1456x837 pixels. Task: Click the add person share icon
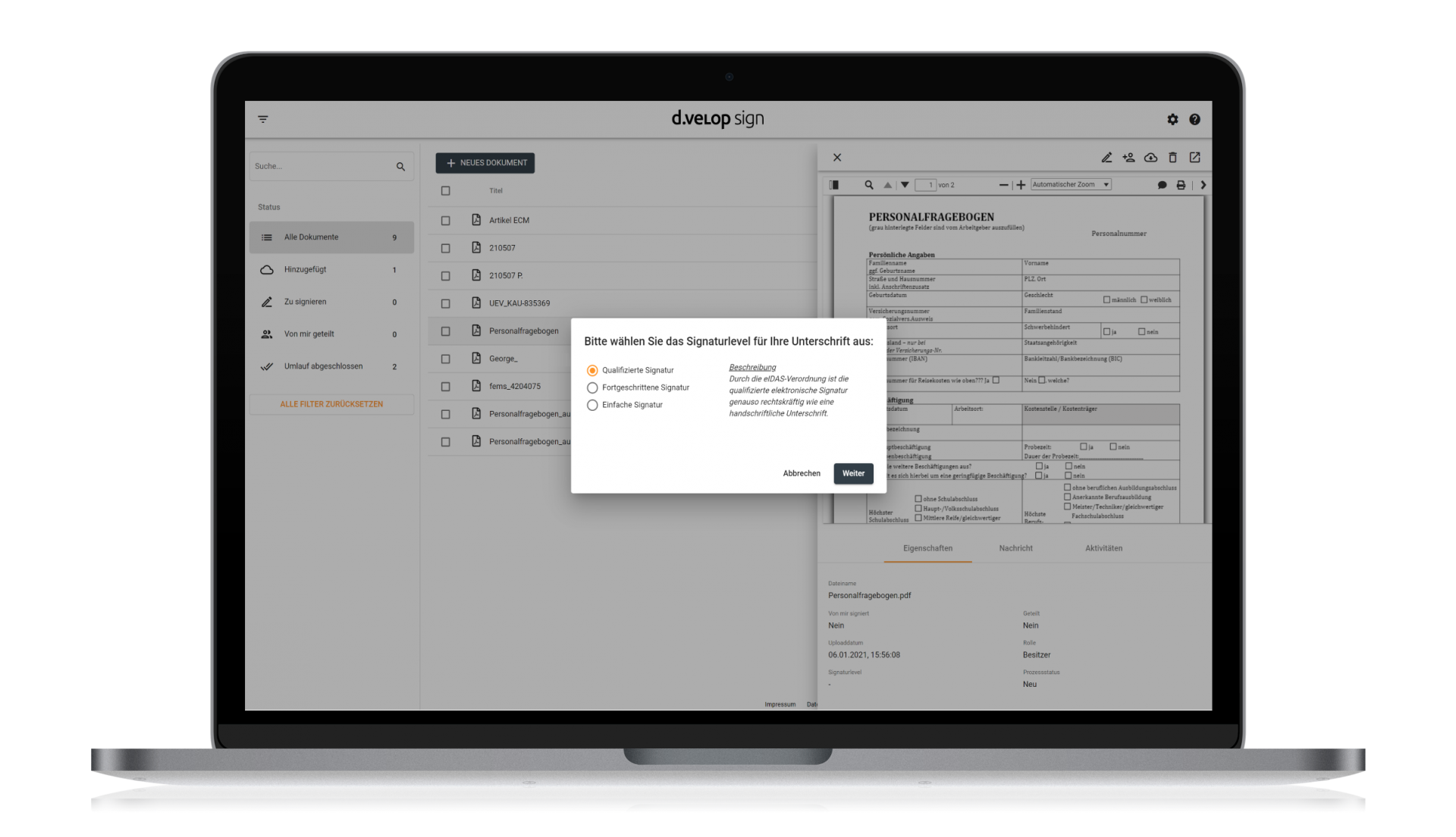point(1128,158)
